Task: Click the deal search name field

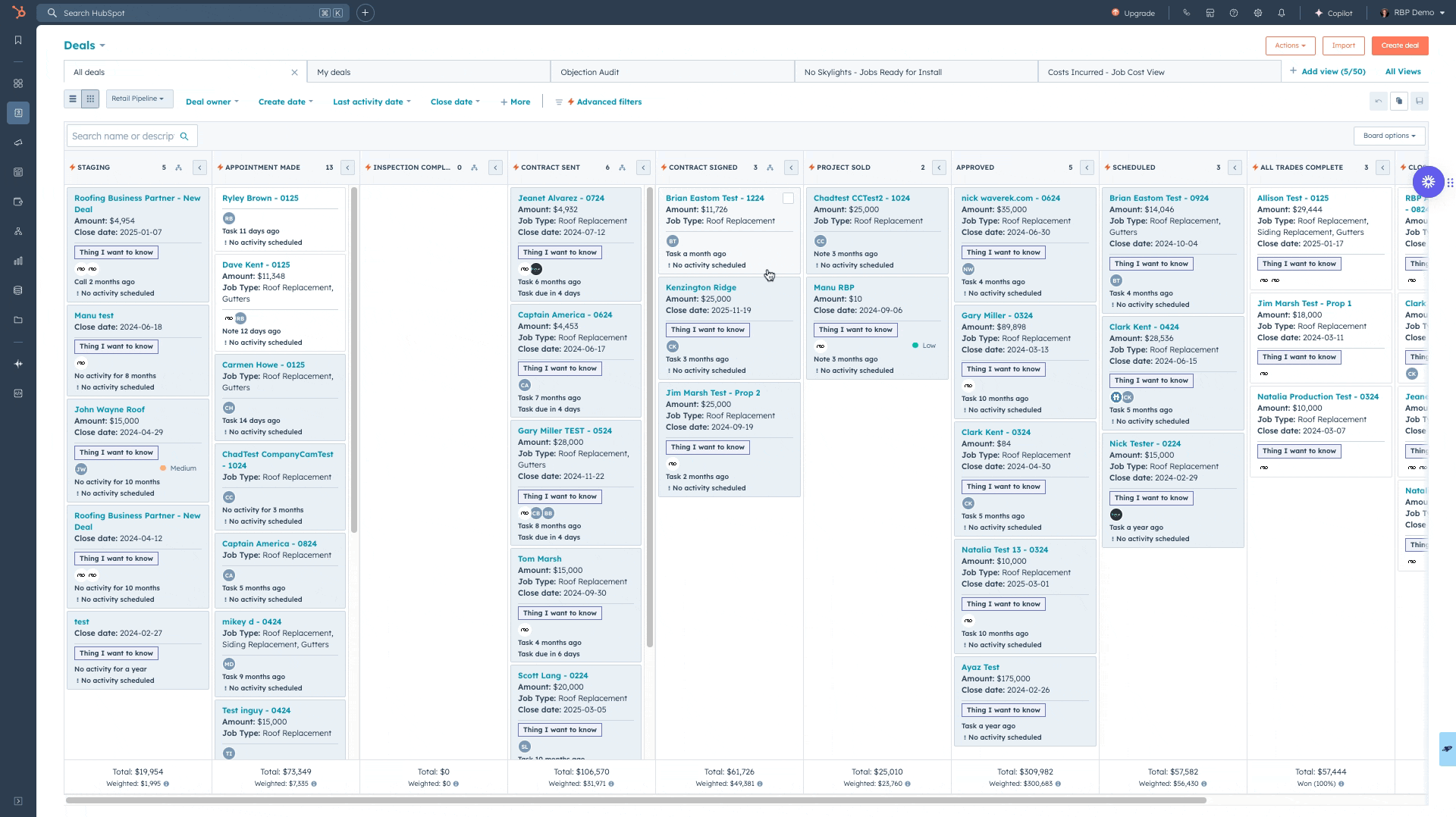Action: point(124,136)
